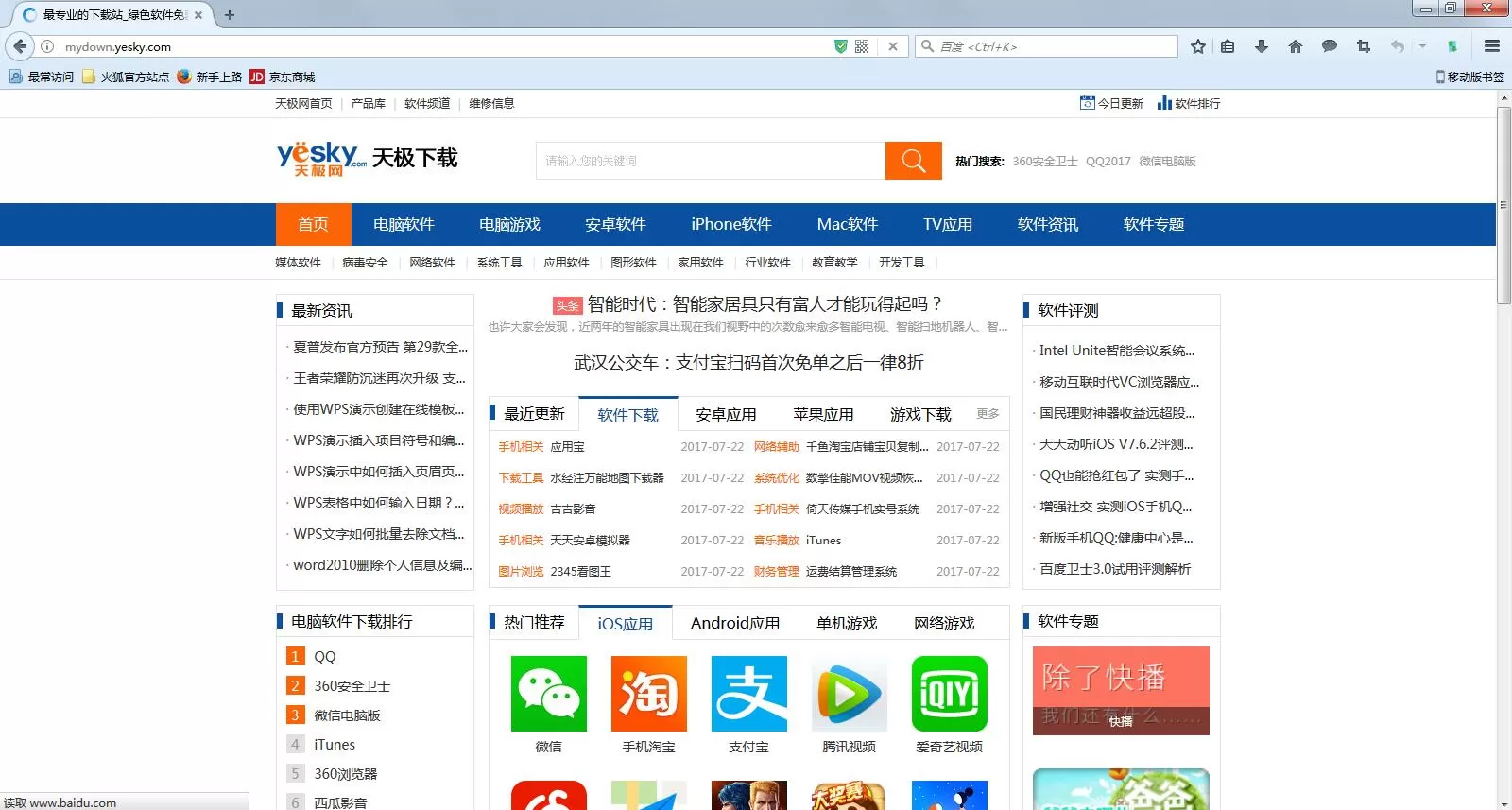Image resolution: width=1512 pixels, height=810 pixels.
Task: Open the Firefox hamburger menu
Action: pos(1492,46)
